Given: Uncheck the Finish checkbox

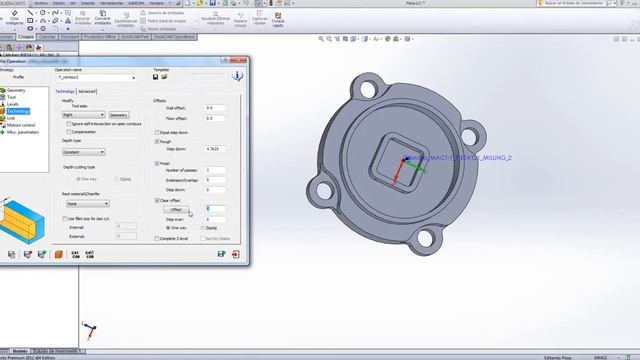Looking at the screenshot, I should pyautogui.click(x=157, y=163).
